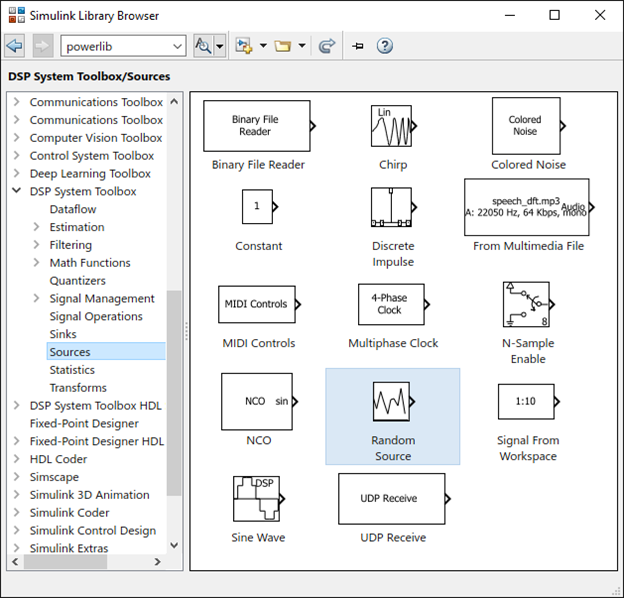This screenshot has height=598, width=624.
Task: Open the folder dropdown arrow
Action: [302, 46]
